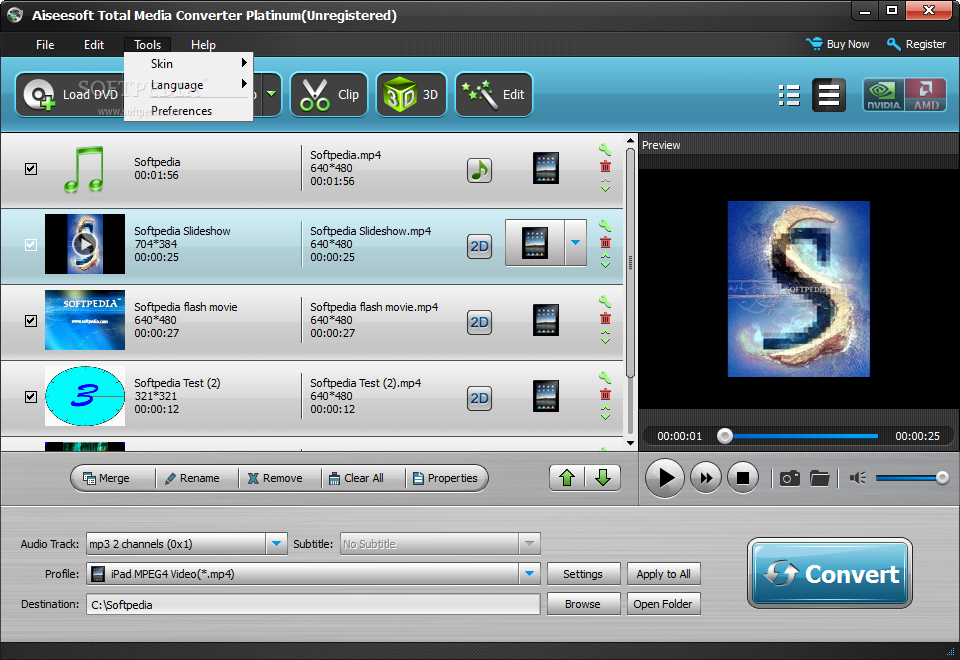Expand Softpedia flash movie row with green chevrons
960x660 pixels.
(x=605, y=337)
